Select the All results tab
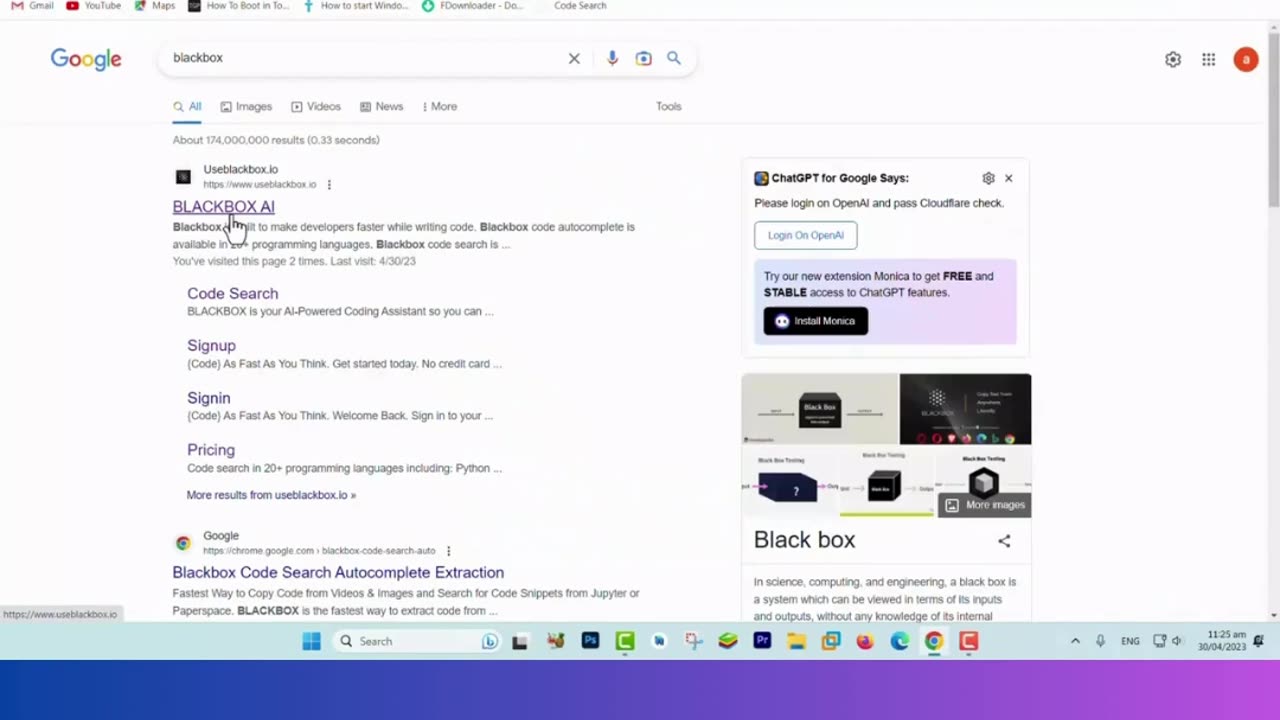This screenshot has width=1280, height=720. click(x=187, y=106)
